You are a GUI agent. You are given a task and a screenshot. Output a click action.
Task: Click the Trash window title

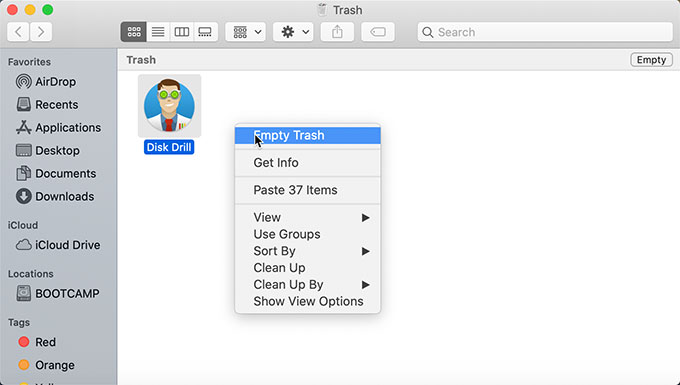click(347, 10)
